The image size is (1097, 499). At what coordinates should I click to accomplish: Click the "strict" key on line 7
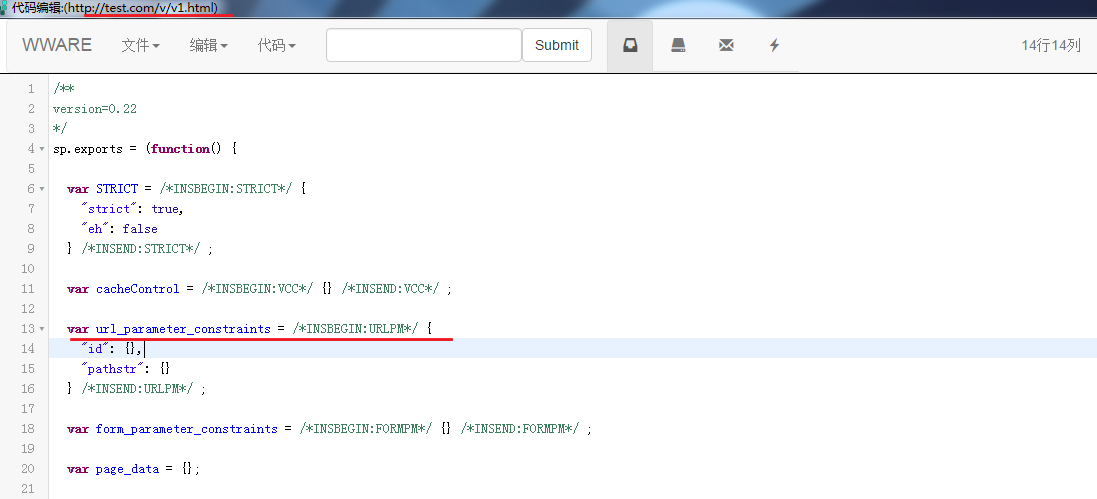tap(109, 209)
